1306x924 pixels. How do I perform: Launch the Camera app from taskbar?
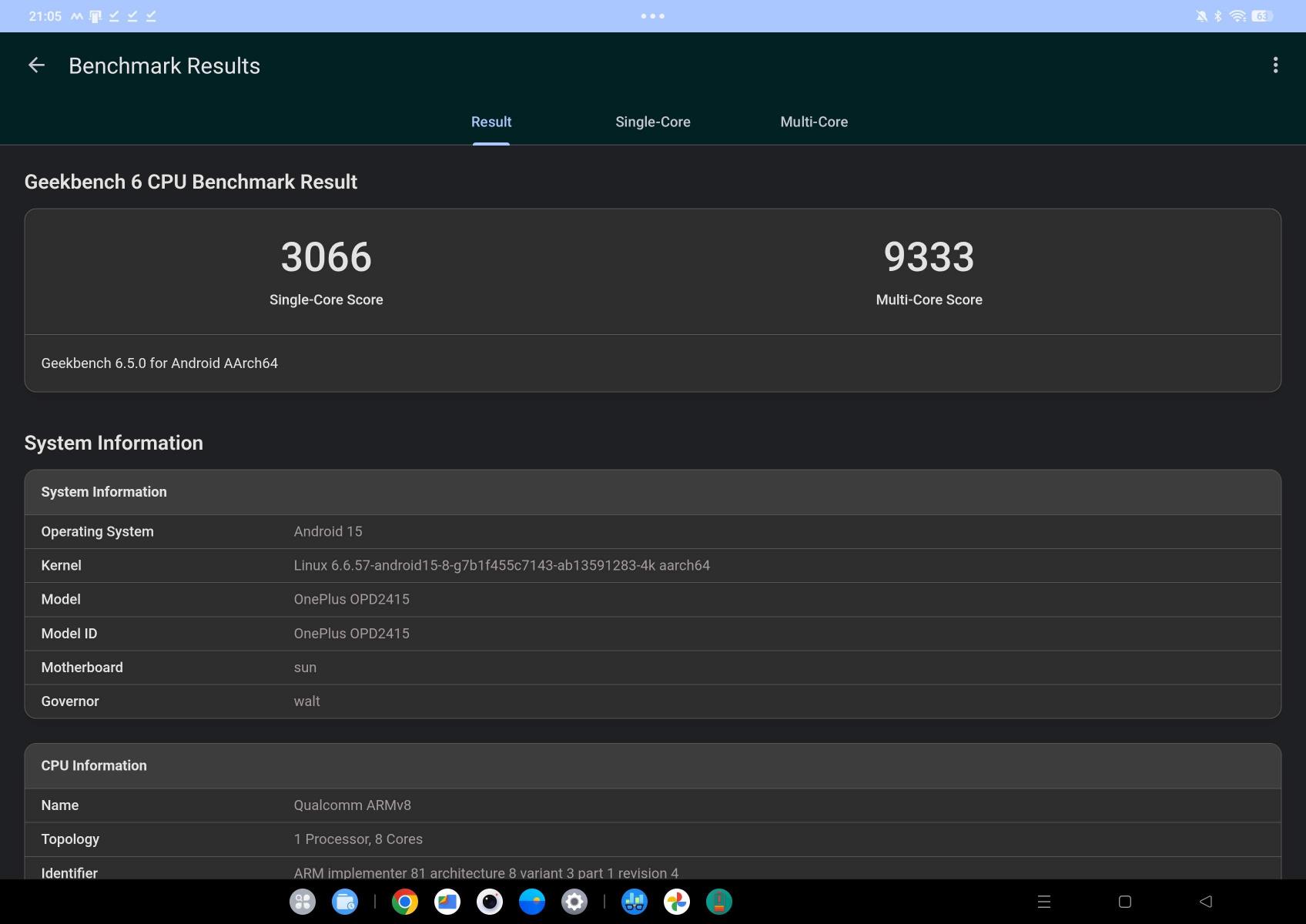(490, 902)
